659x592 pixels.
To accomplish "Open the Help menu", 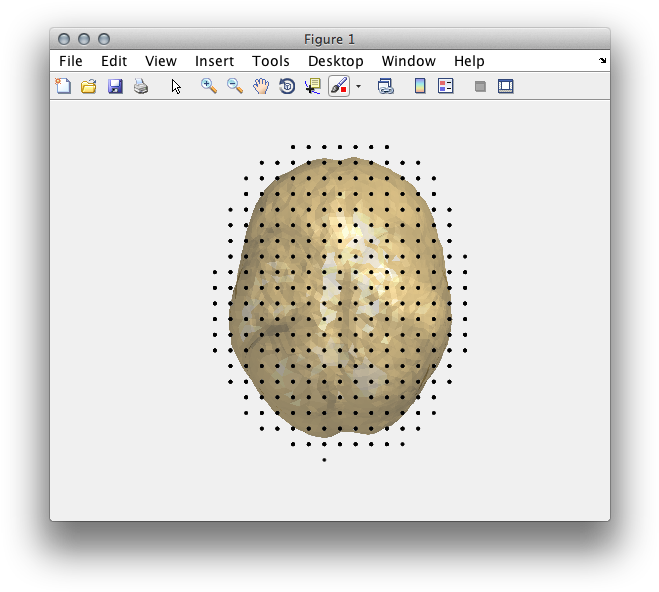I will (x=469, y=61).
